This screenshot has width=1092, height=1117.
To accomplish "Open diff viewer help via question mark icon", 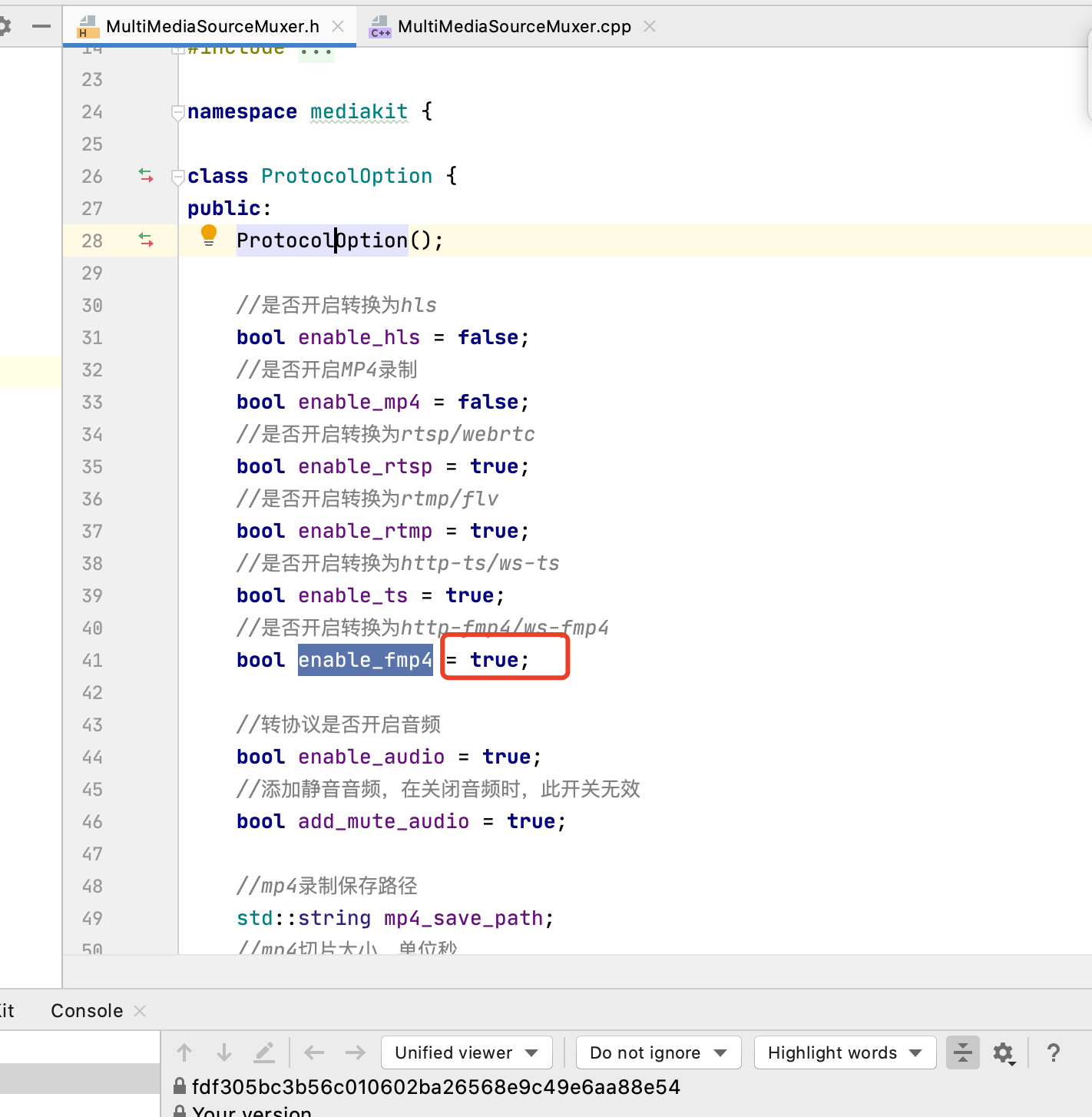I will click(1053, 1052).
